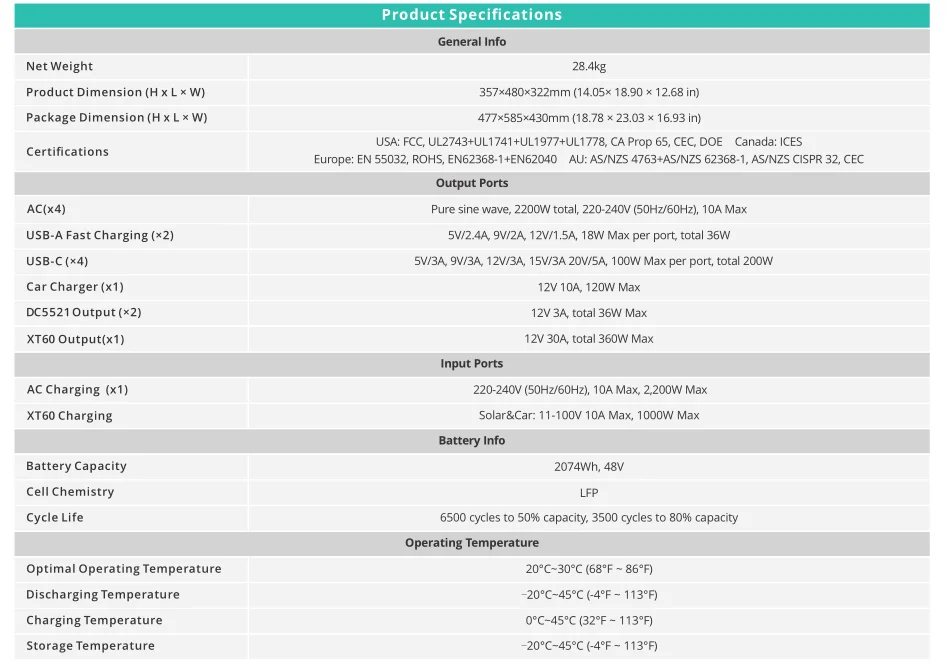The height and width of the screenshot is (671, 947).
Task: Click the Operating Temperature section header
Action: coord(472,543)
